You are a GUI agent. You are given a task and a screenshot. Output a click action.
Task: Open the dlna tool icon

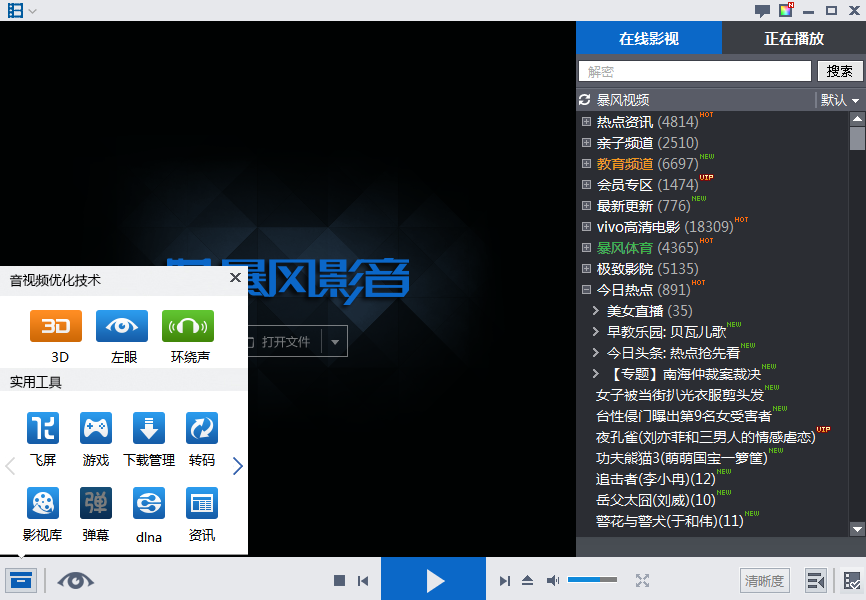click(x=149, y=503)
